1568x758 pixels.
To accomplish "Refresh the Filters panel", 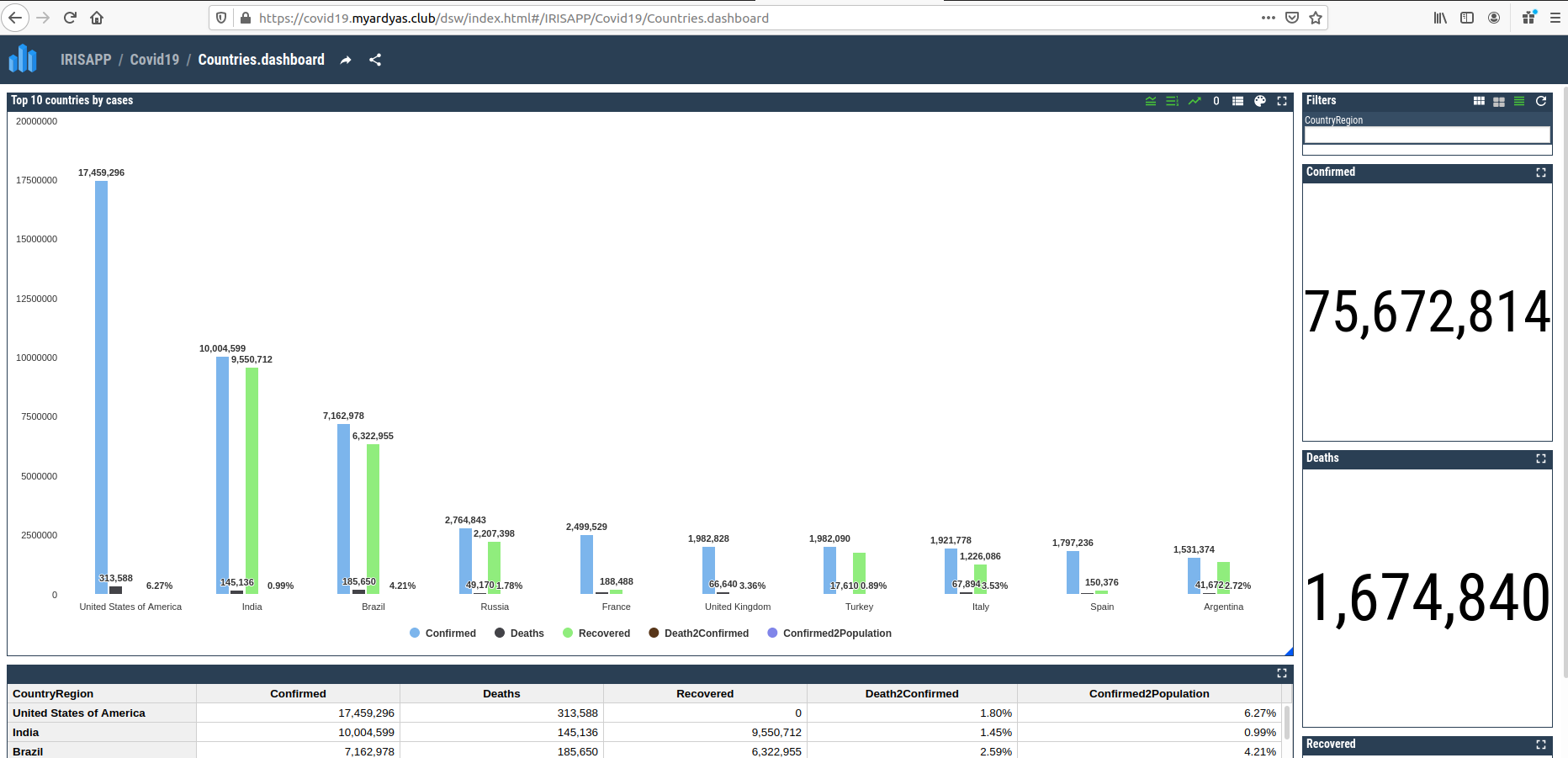I will click(x=1541, y=101).
